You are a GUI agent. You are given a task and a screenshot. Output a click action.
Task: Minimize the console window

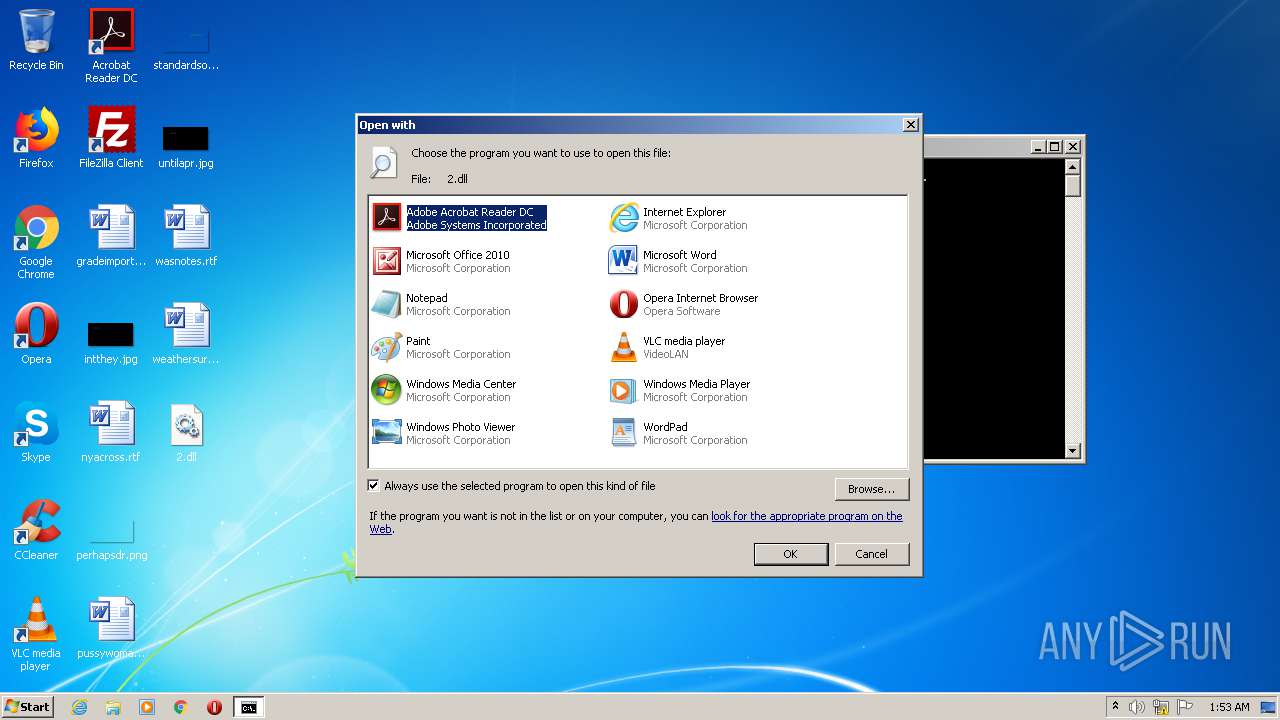pos(1038,147)
